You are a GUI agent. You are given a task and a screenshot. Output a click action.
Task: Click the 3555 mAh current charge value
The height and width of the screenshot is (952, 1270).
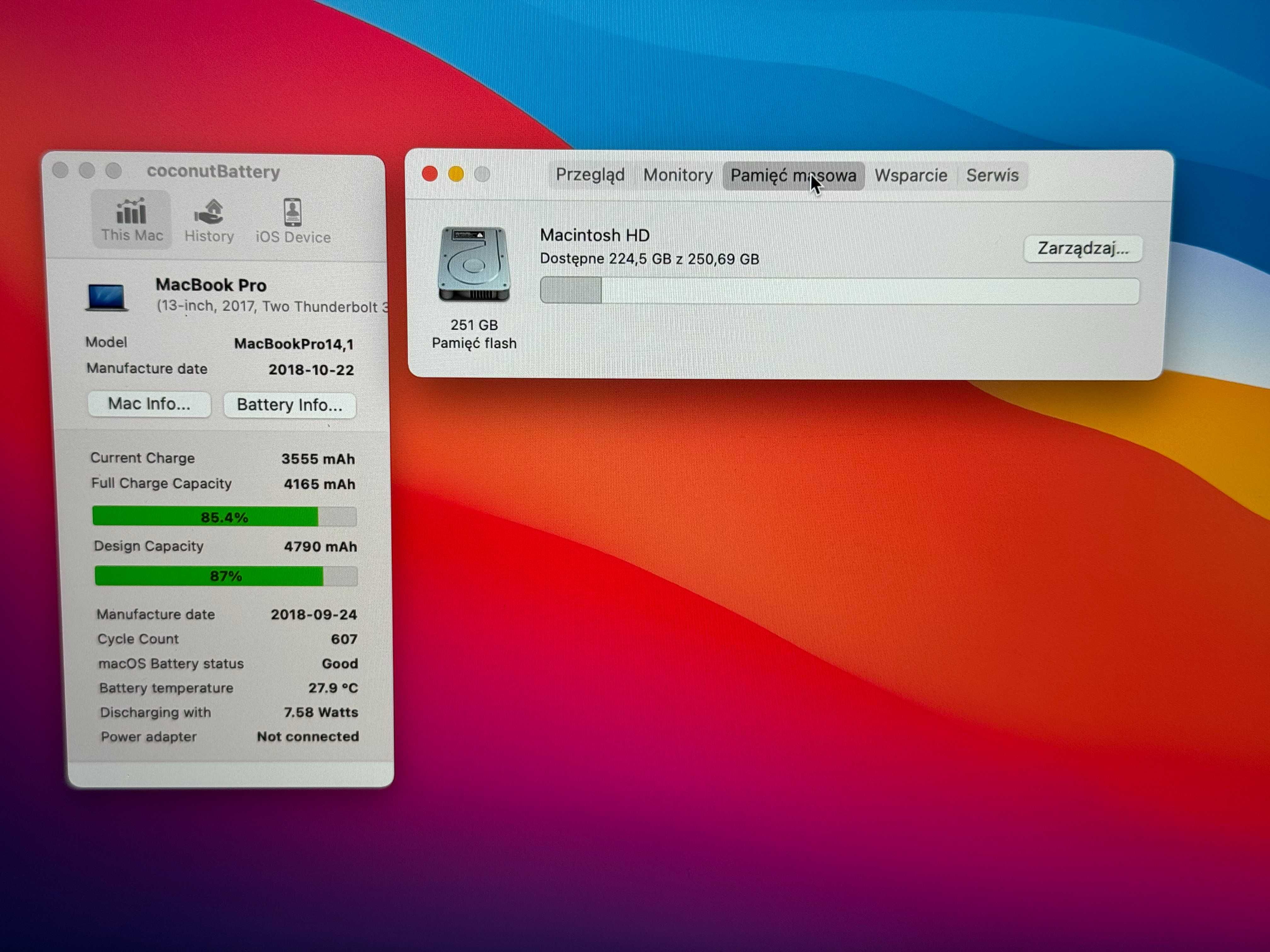click(318, 459)
